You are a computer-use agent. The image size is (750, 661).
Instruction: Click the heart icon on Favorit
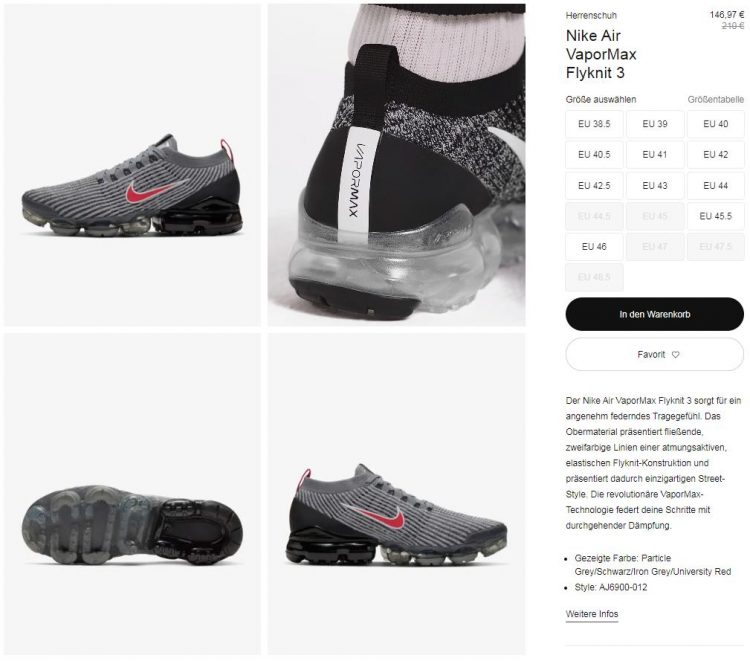675,354
